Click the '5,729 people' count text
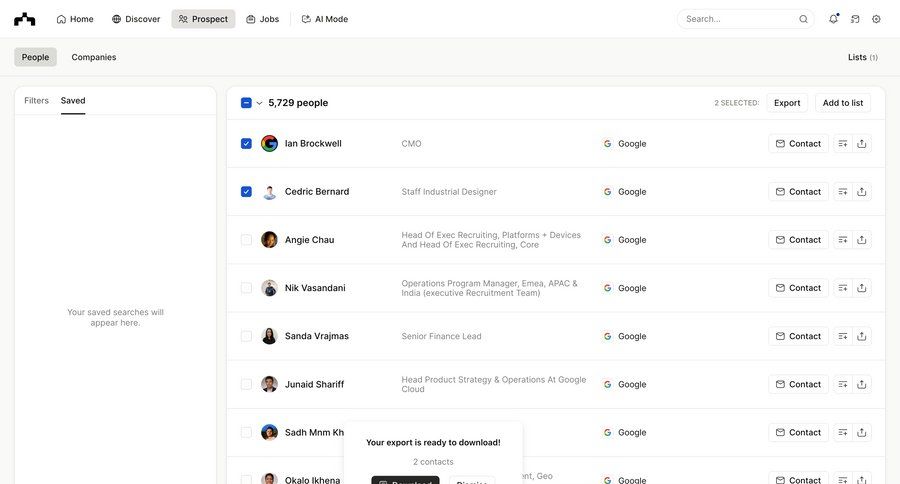 [298, 103]
